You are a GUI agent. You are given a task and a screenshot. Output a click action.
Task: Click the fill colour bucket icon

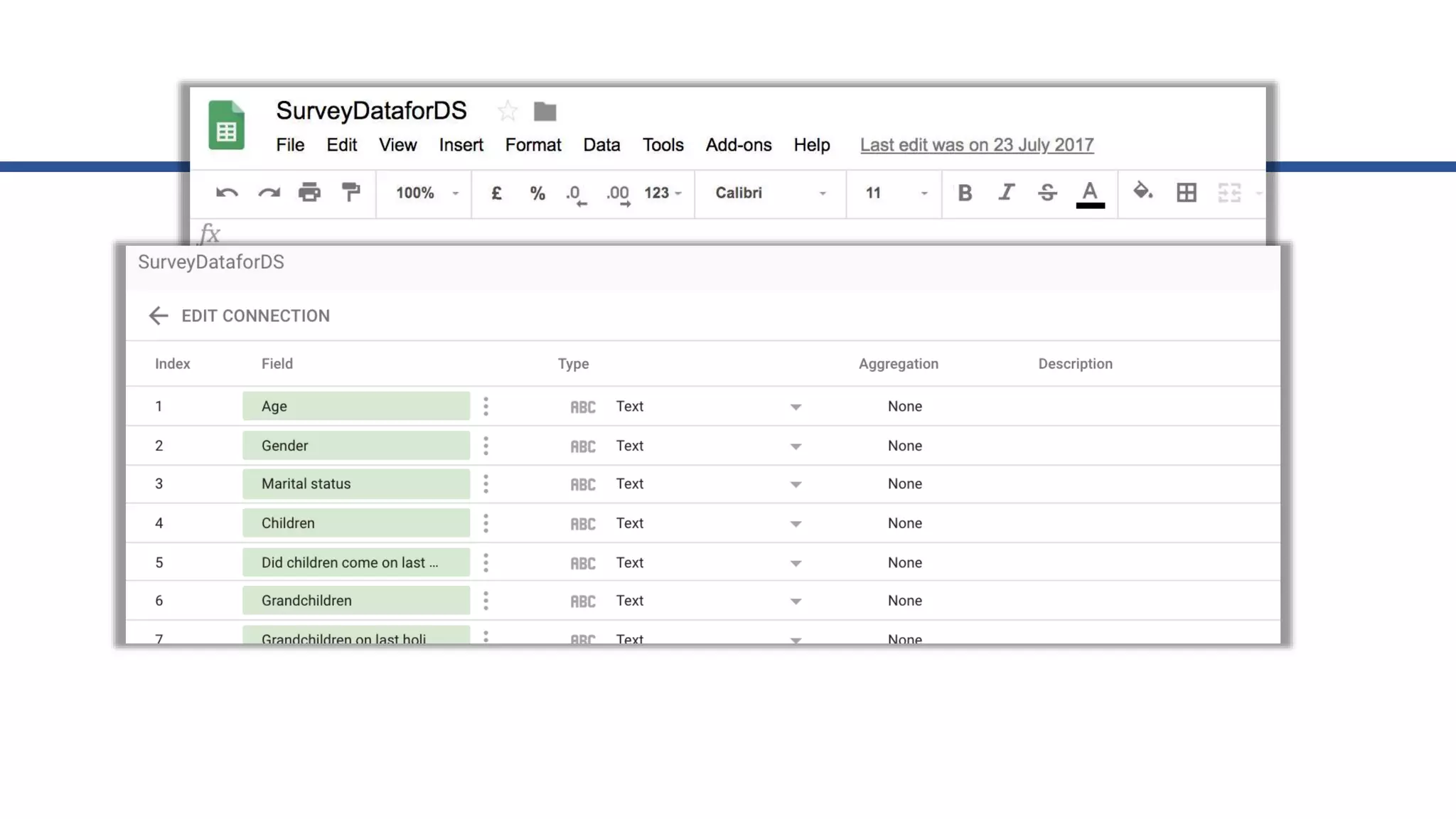[1142, 191]
